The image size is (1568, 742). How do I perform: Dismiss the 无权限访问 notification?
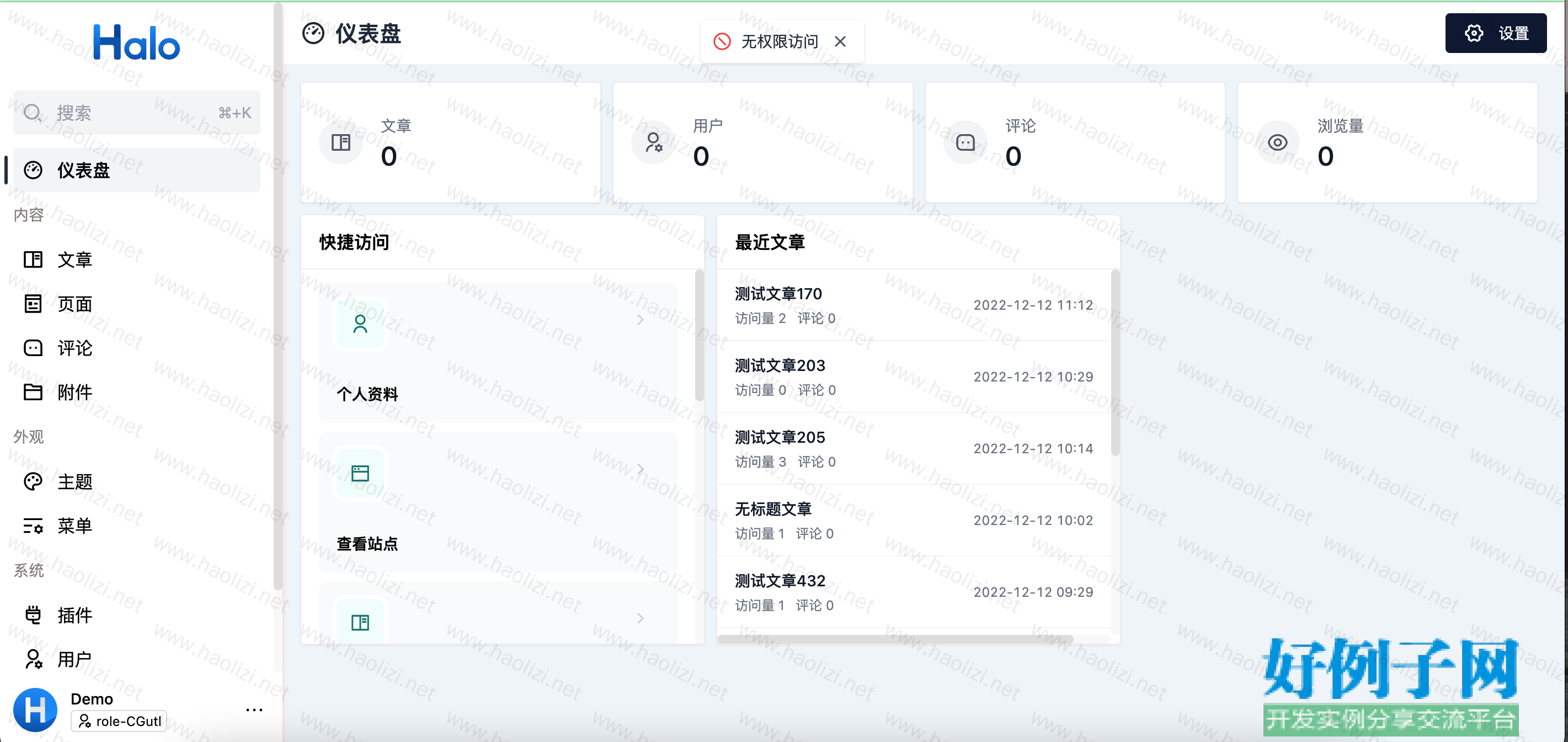pos(840,41)
